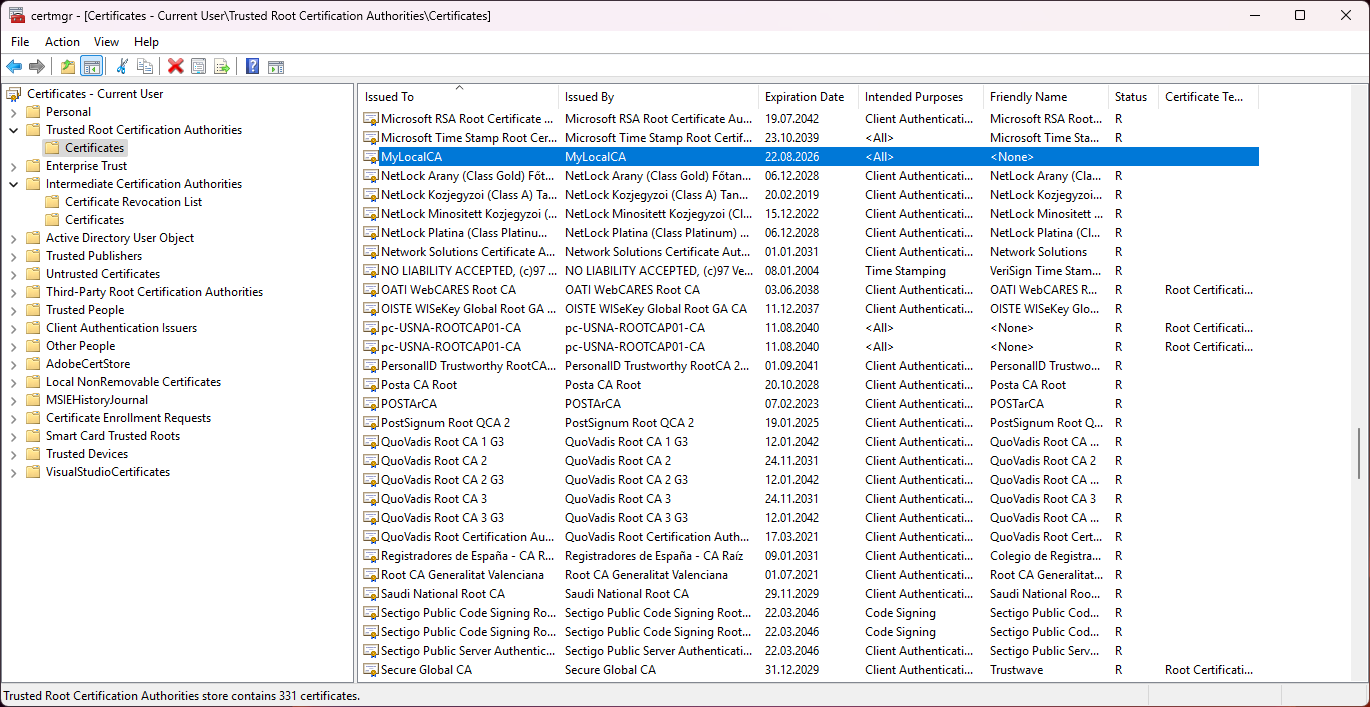Collapse the Intermediate Certification Authorities node
Image resolution: width=1370 pixels, height=707 pixels.
[x=14, y=184]
